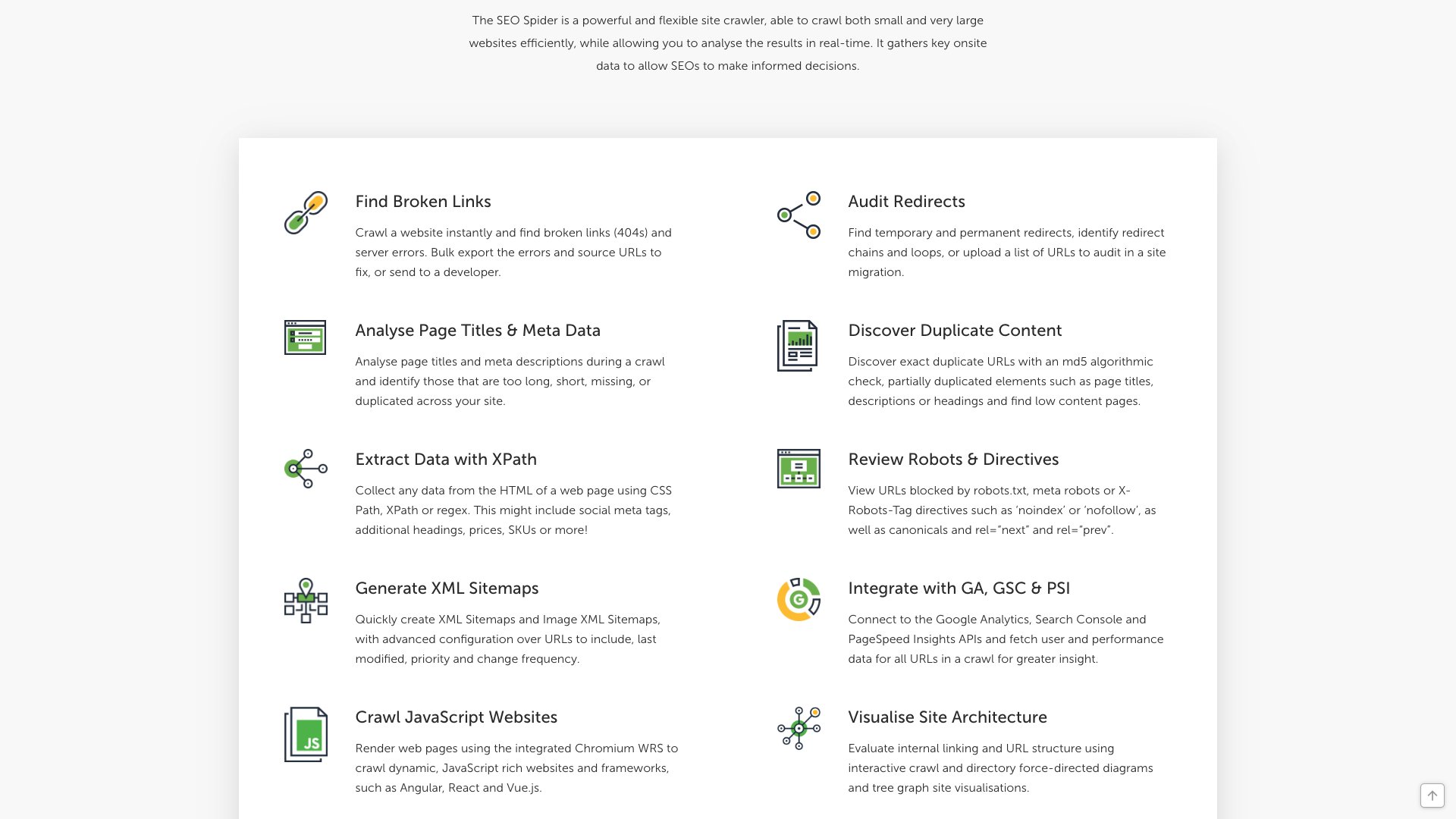1456x819 pixels.
Task: Click Analyse Page Titles & Meta Data heading
Action: [477, 331]
